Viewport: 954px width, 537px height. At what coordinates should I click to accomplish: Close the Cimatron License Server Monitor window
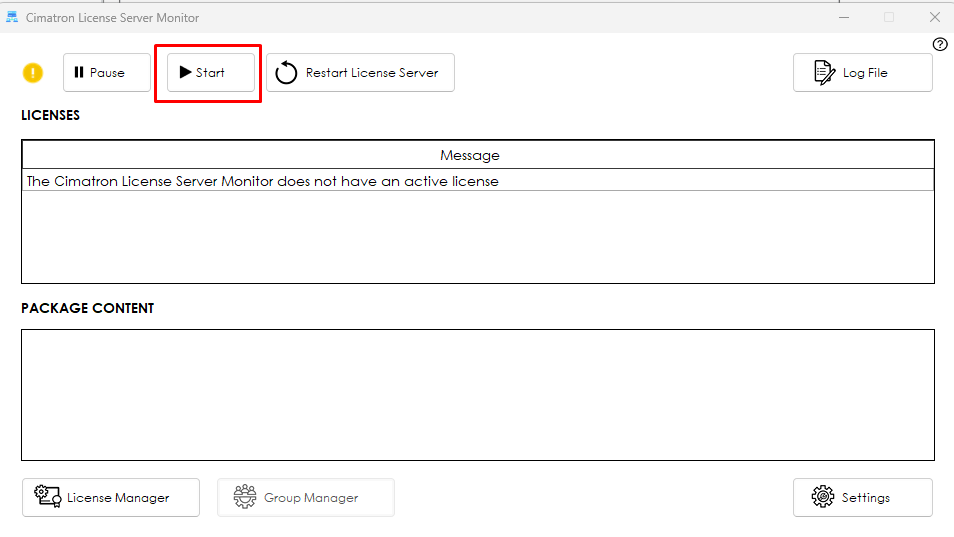tap(935, 18)
